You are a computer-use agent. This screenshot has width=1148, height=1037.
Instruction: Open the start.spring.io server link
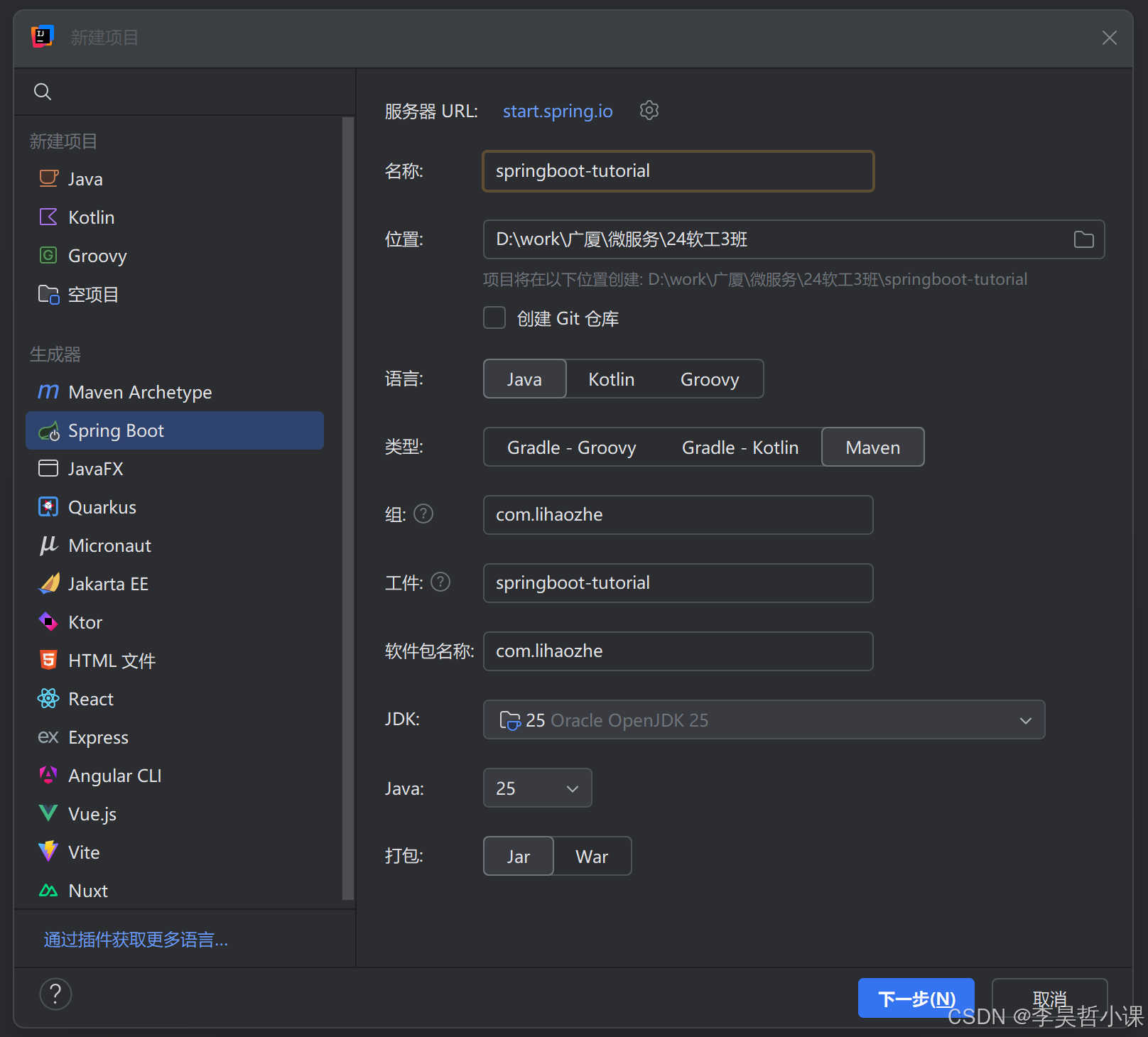pos(558,111)
